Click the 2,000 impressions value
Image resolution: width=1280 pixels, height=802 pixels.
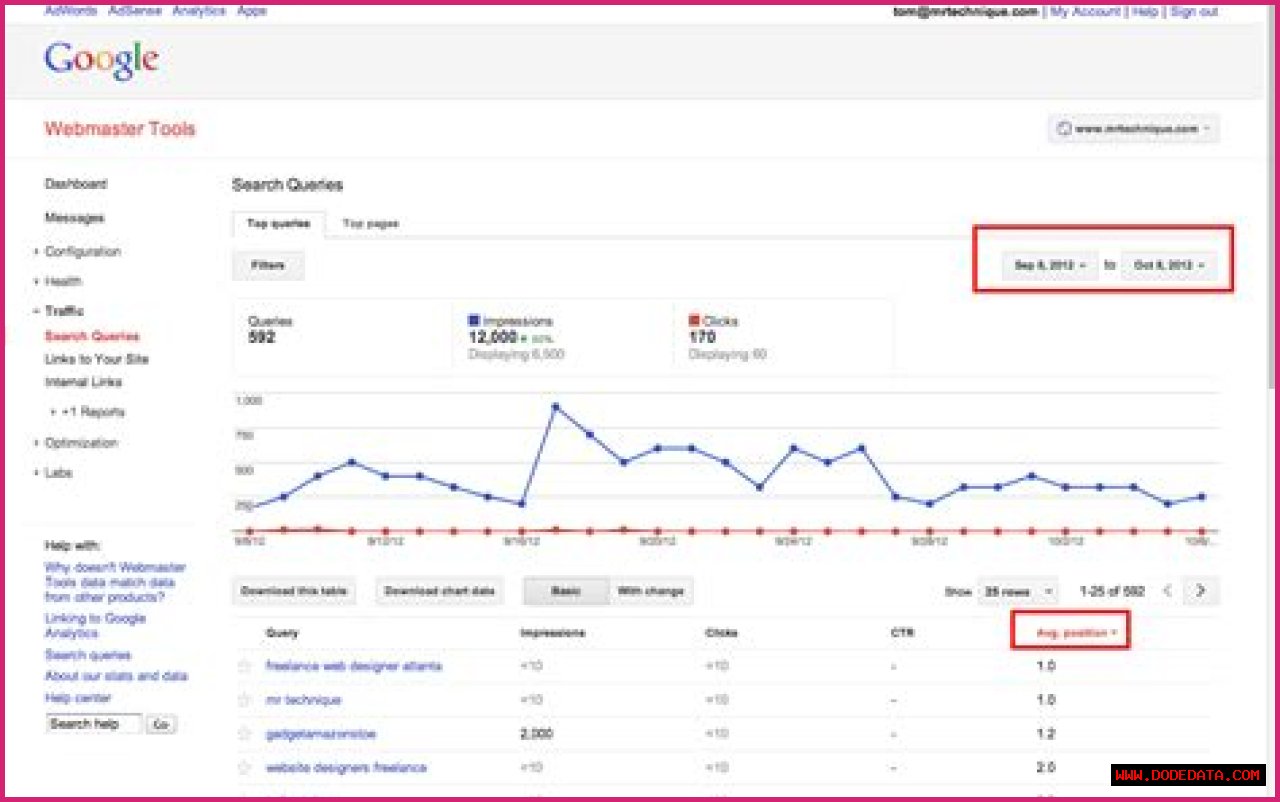point(537,734)
